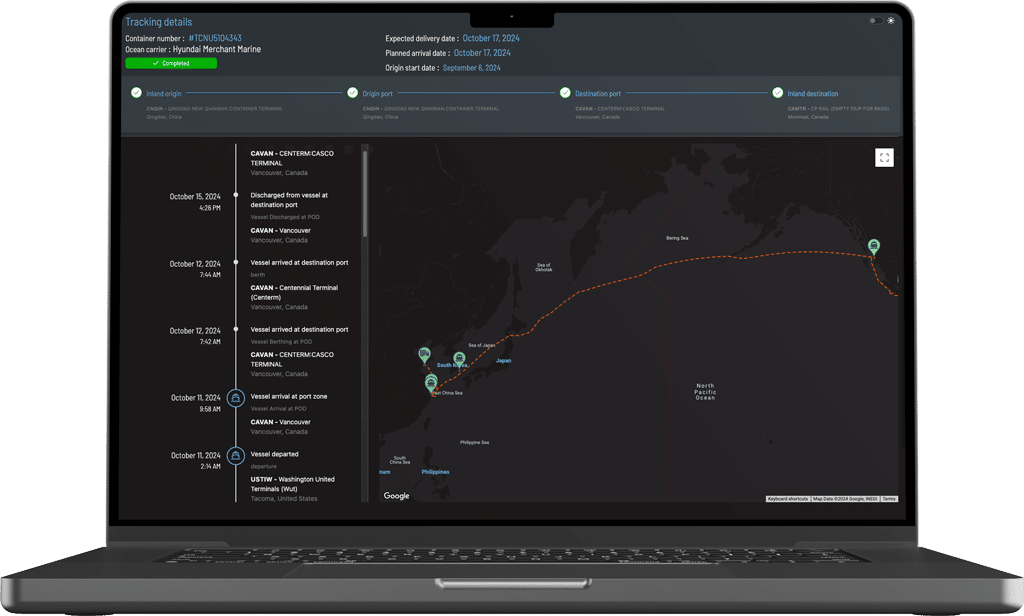Open Keyboard shortcuts on the map
Viewport: 1024px width, 616px height.
coord(788,499)
